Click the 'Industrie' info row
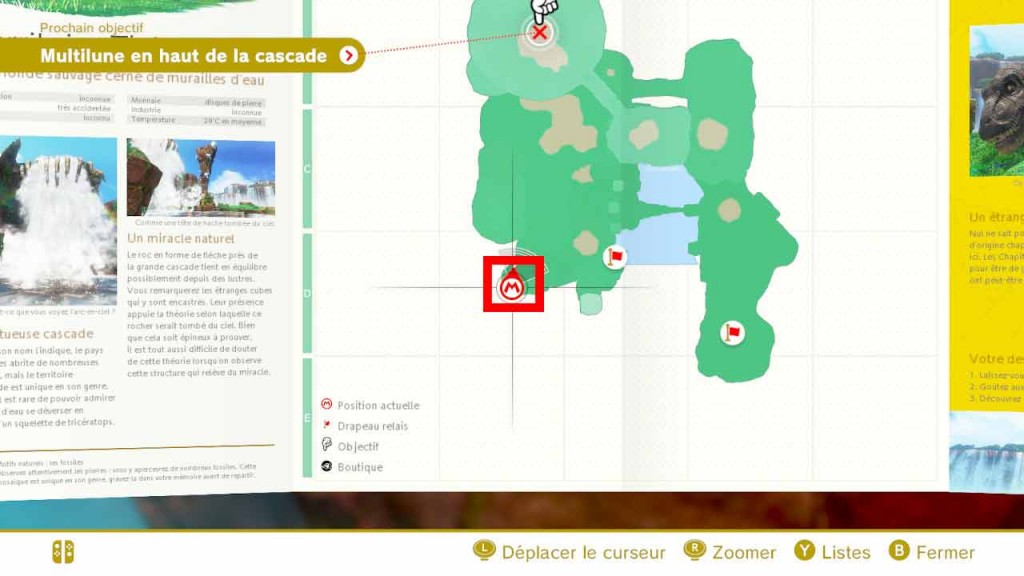 coord(197,111)
